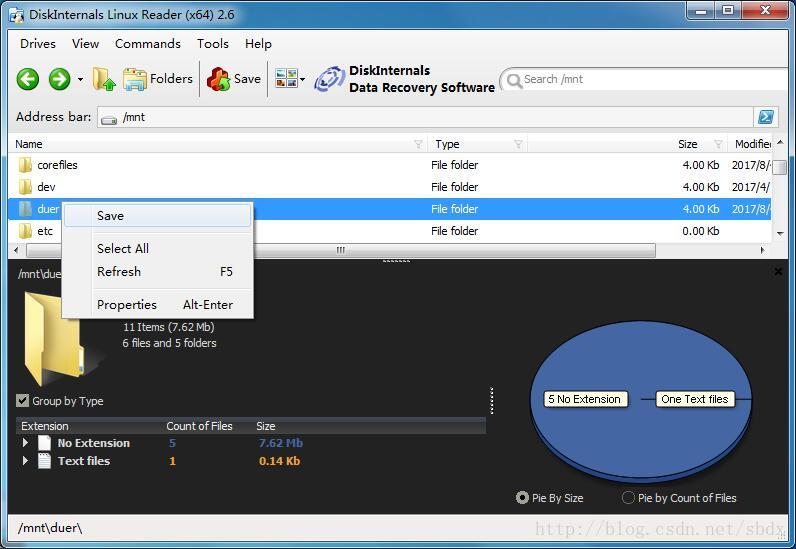Screen dimensions: 796x549
Task: Click the dev folder name
Action: click(x=46, y=187)
